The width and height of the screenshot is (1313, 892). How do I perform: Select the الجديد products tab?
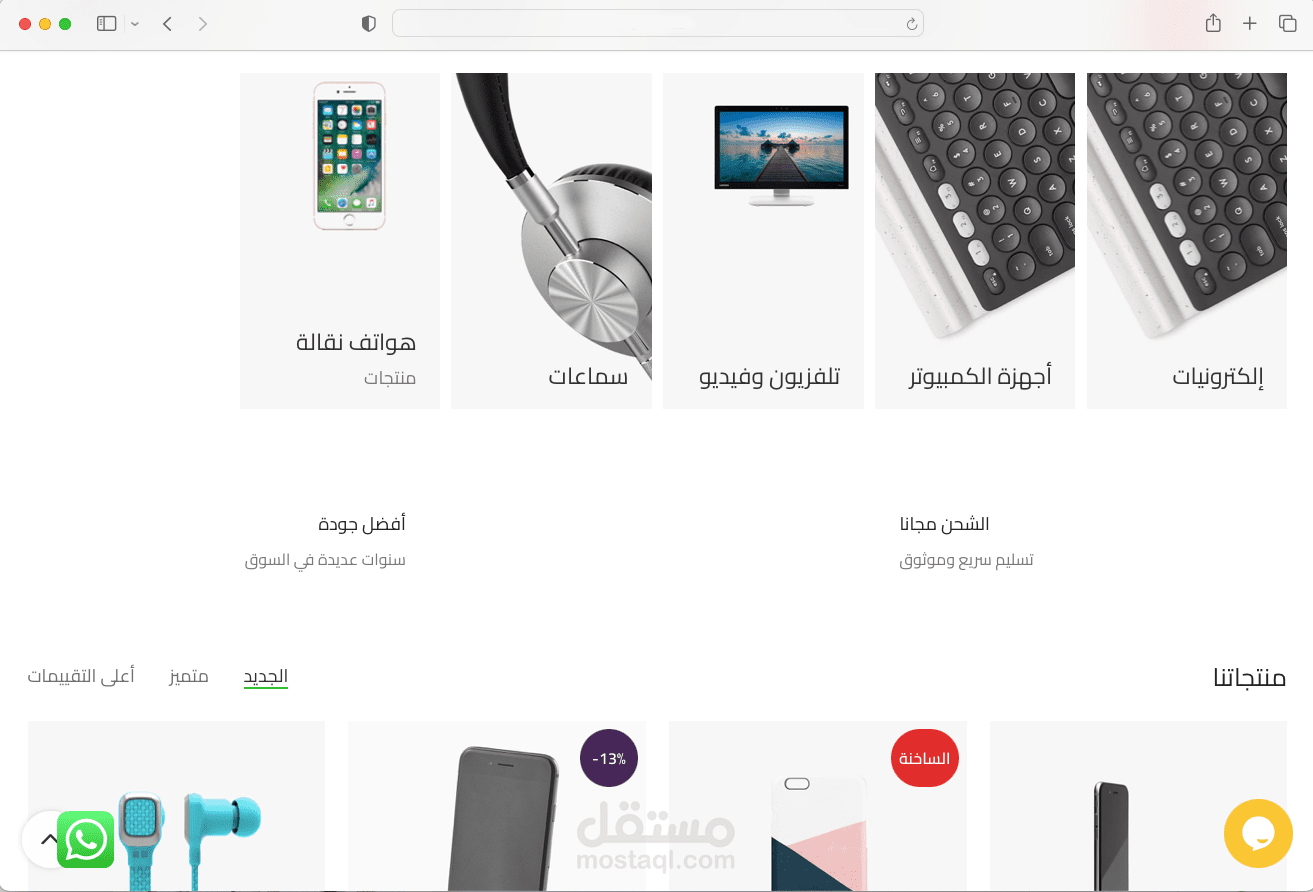coord(266,677)
